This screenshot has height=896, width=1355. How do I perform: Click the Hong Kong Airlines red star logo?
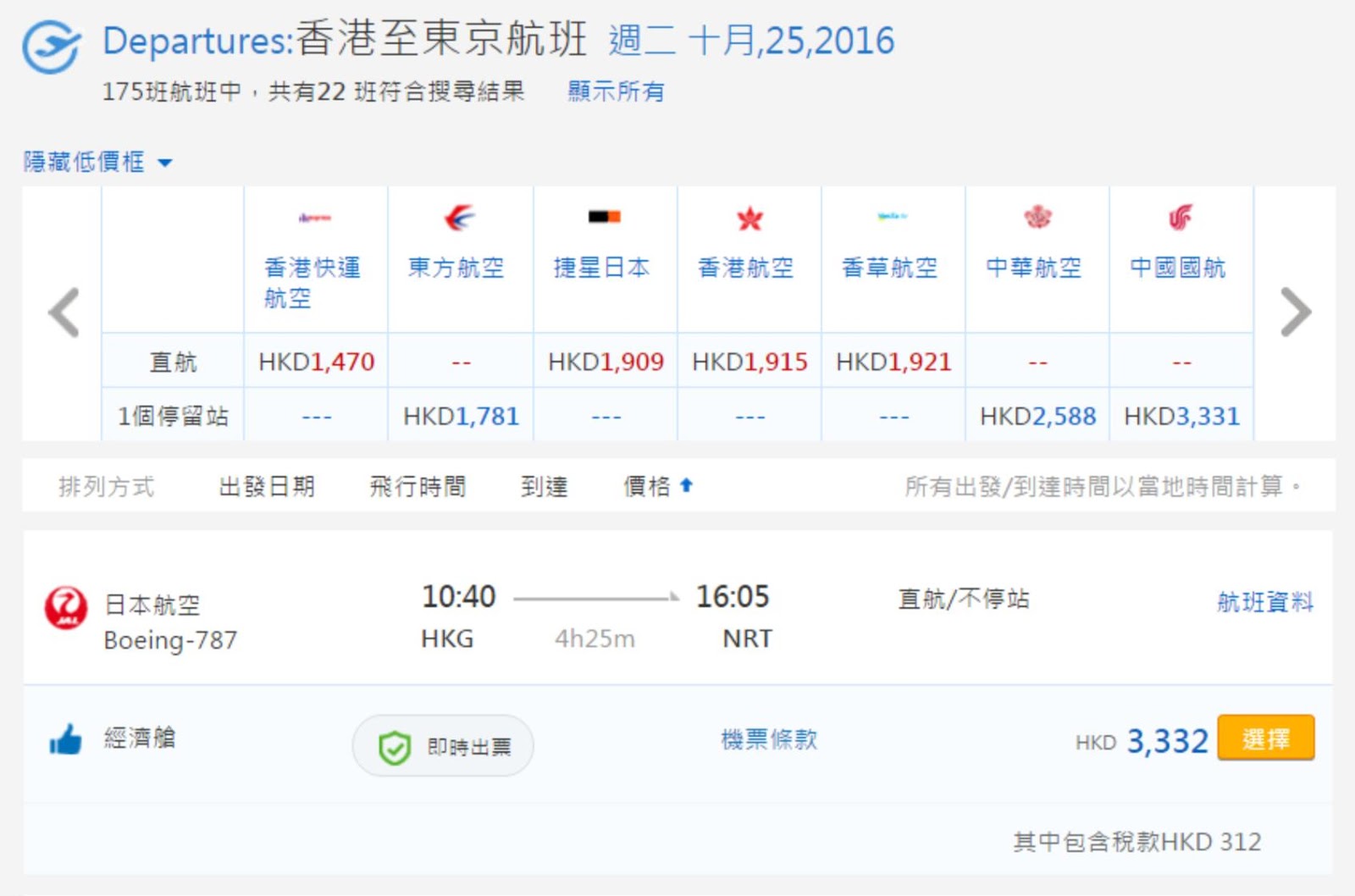[x=749, y=219]
